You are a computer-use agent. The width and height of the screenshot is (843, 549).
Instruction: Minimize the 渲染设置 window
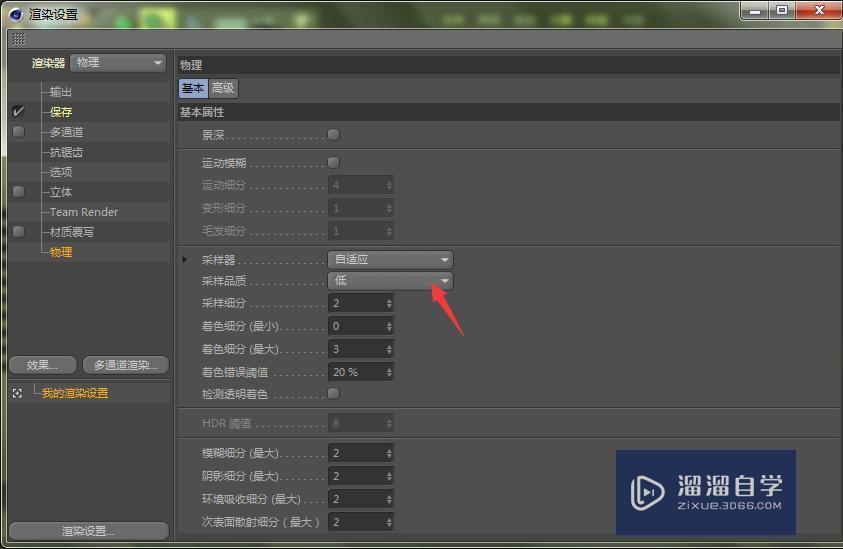(755, 10)
